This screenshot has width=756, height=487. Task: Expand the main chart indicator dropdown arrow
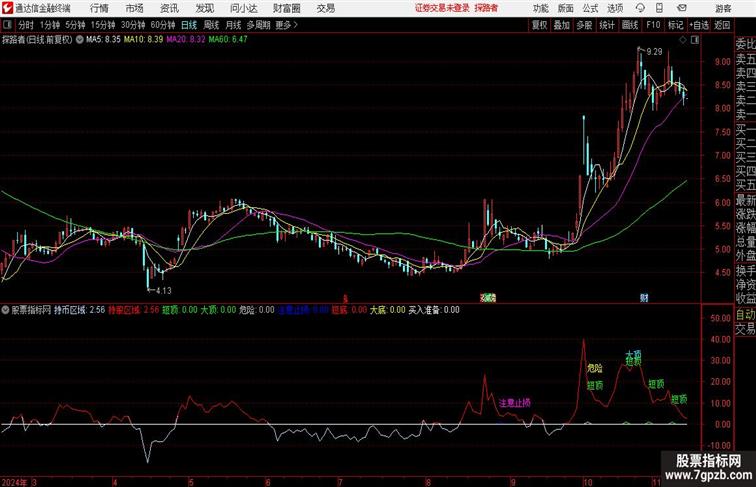[80, 40]
